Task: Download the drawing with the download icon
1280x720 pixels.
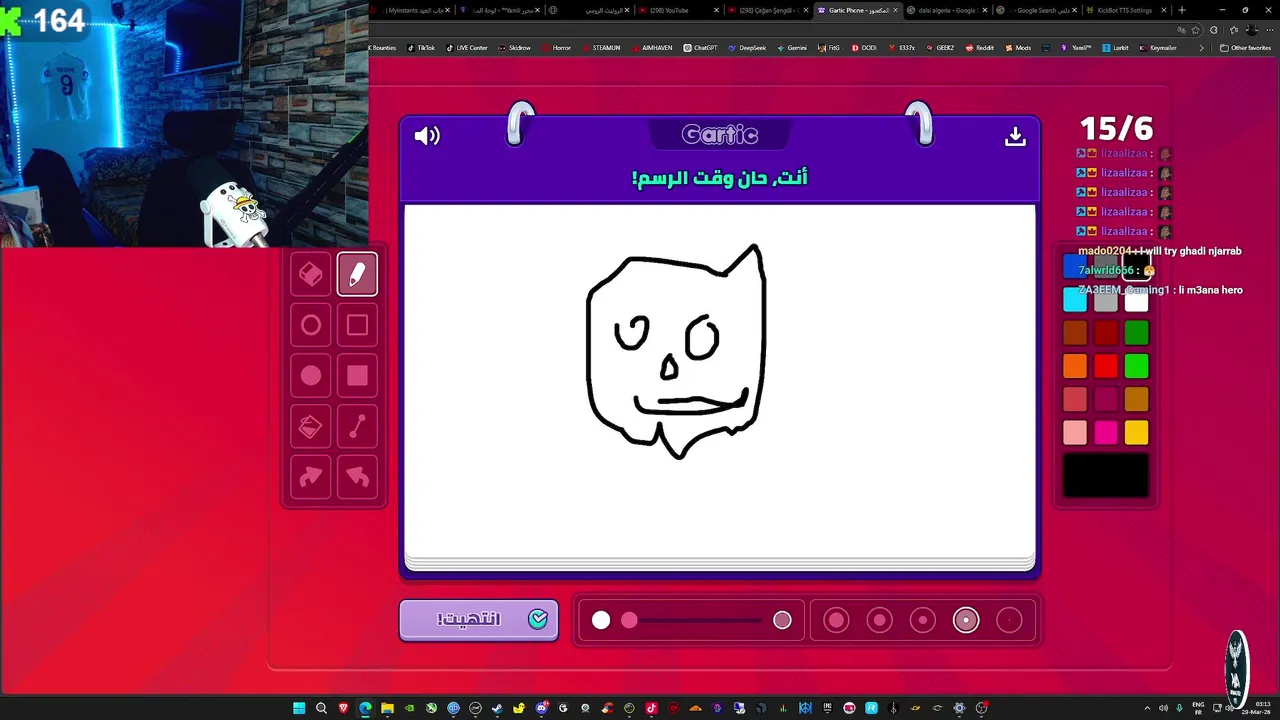Action: click(1015, 136)
